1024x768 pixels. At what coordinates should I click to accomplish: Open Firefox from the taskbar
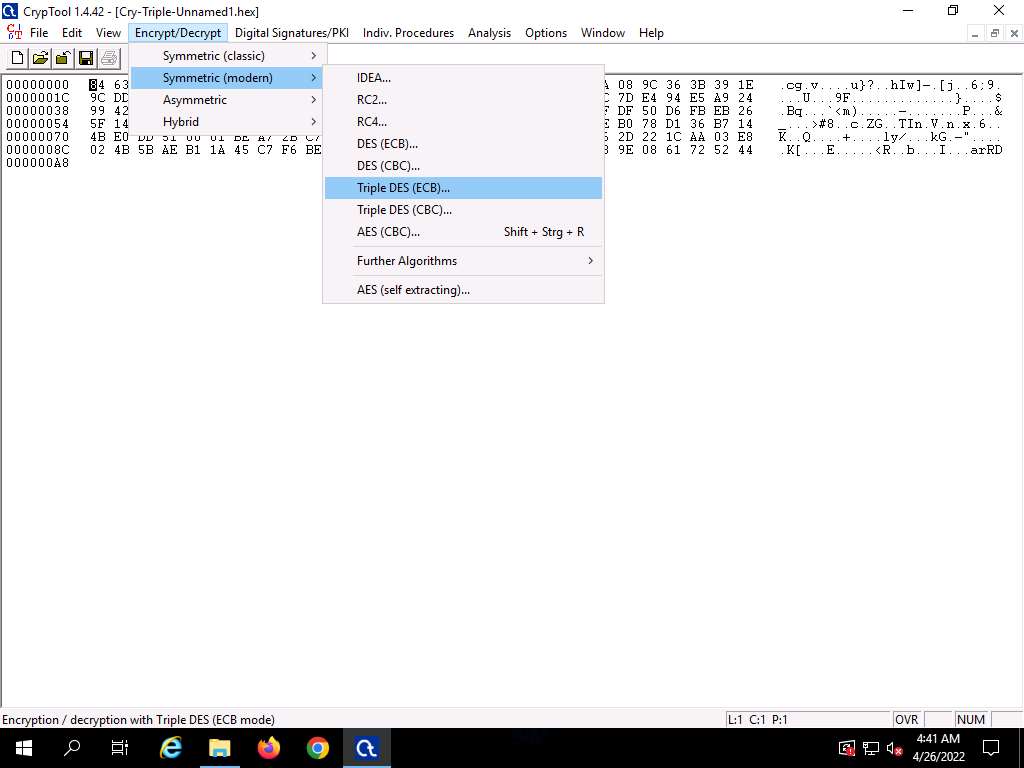268,747
